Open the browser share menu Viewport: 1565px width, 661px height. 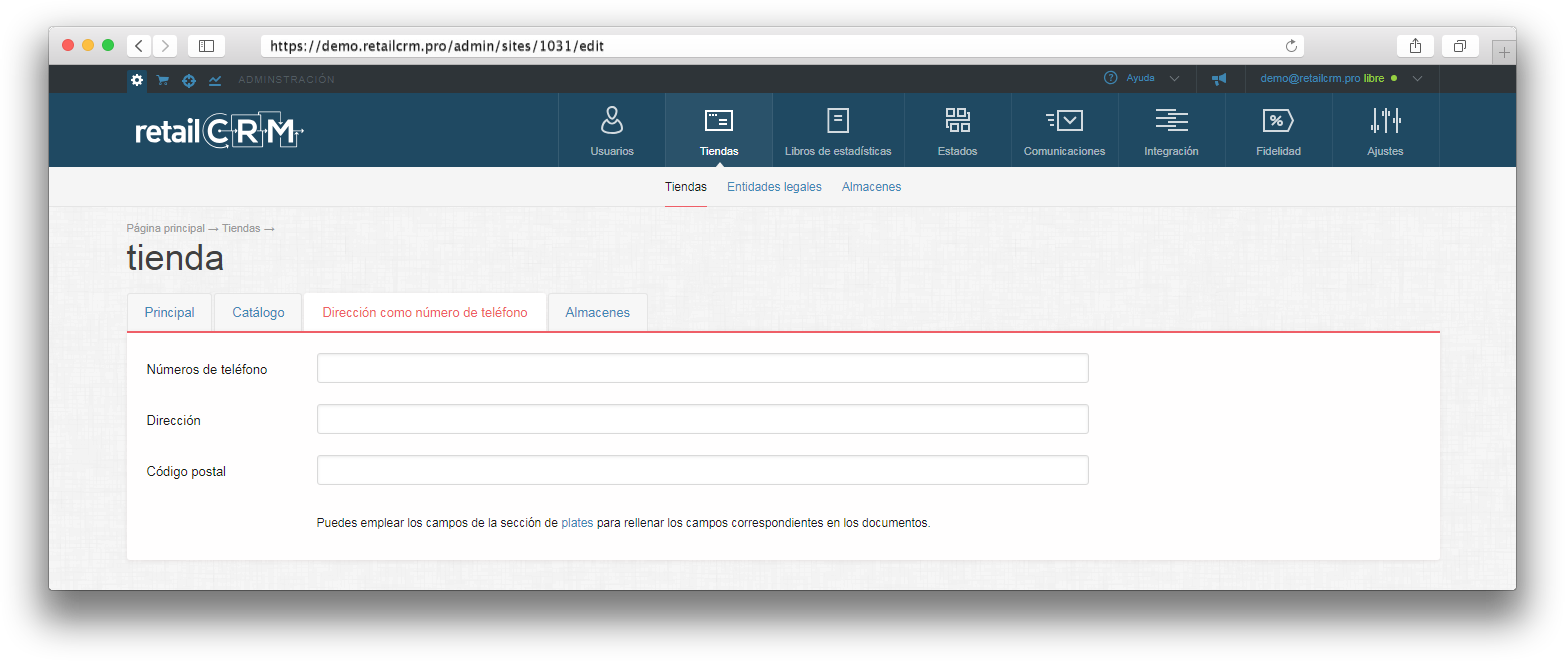1415,46
